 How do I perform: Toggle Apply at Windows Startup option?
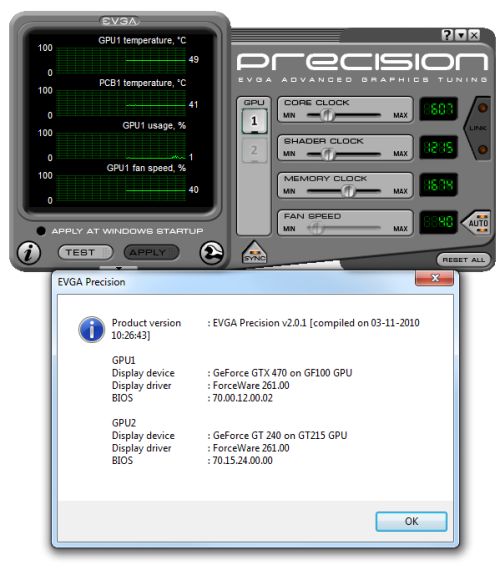pos(41,231)
